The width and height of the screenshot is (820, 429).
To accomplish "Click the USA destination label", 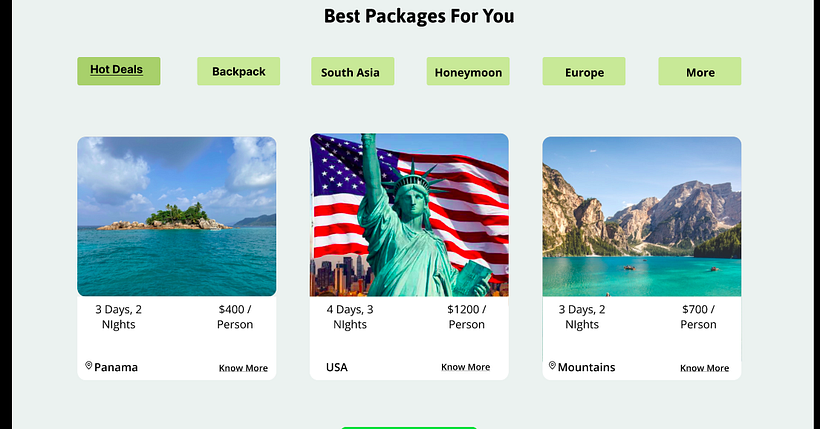I will coord(337,367).
